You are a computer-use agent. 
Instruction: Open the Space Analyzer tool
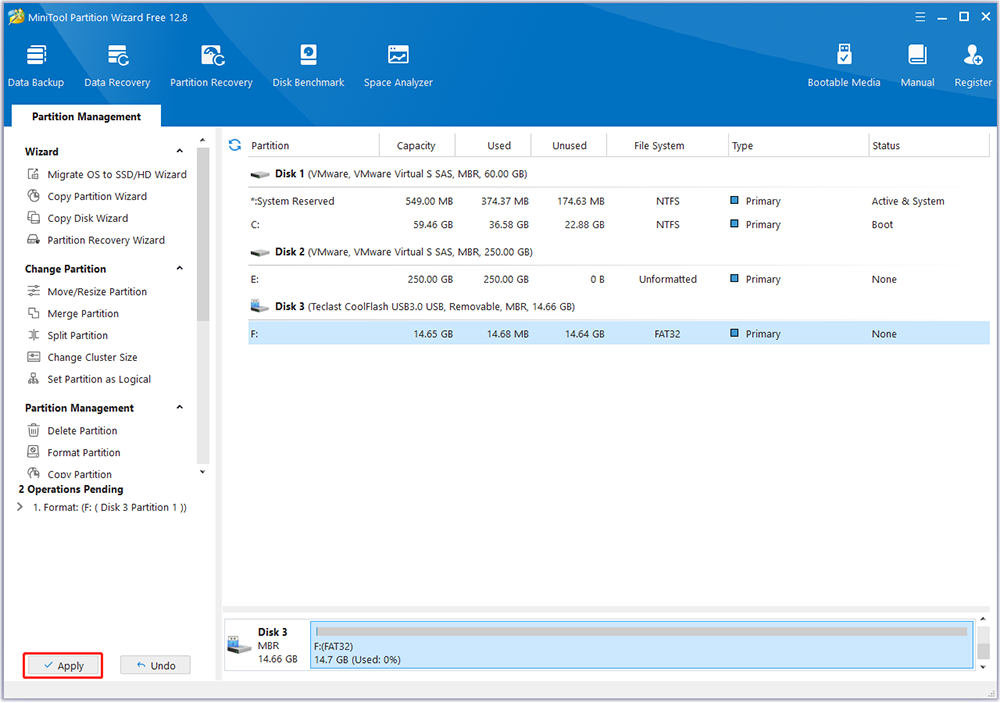point(398,66)
